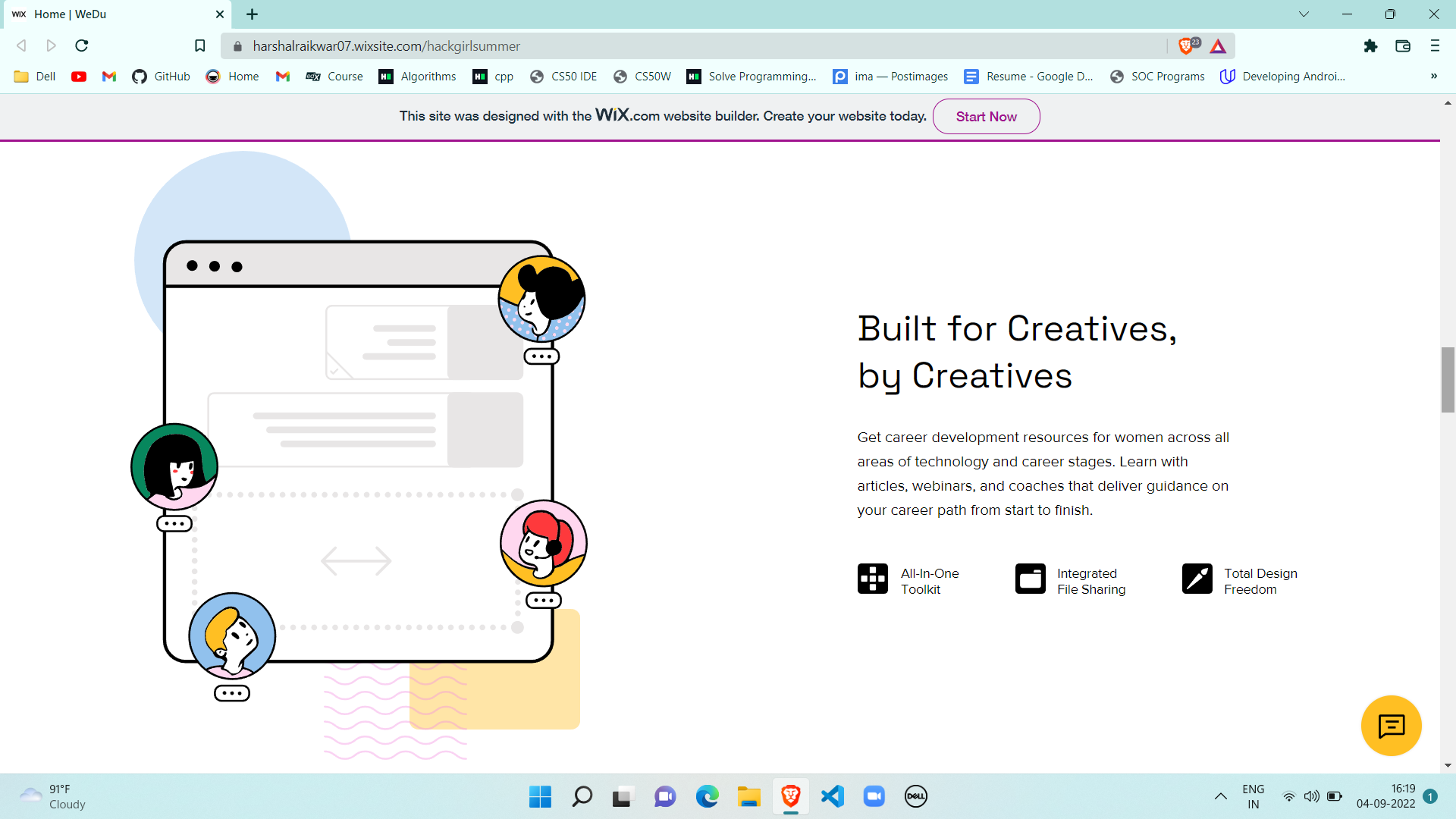Image resolution: width=1456 pixels, height=819 pixels.
Task: Bookmark this page with bookmark icon
Action: (x=199, y=46)
